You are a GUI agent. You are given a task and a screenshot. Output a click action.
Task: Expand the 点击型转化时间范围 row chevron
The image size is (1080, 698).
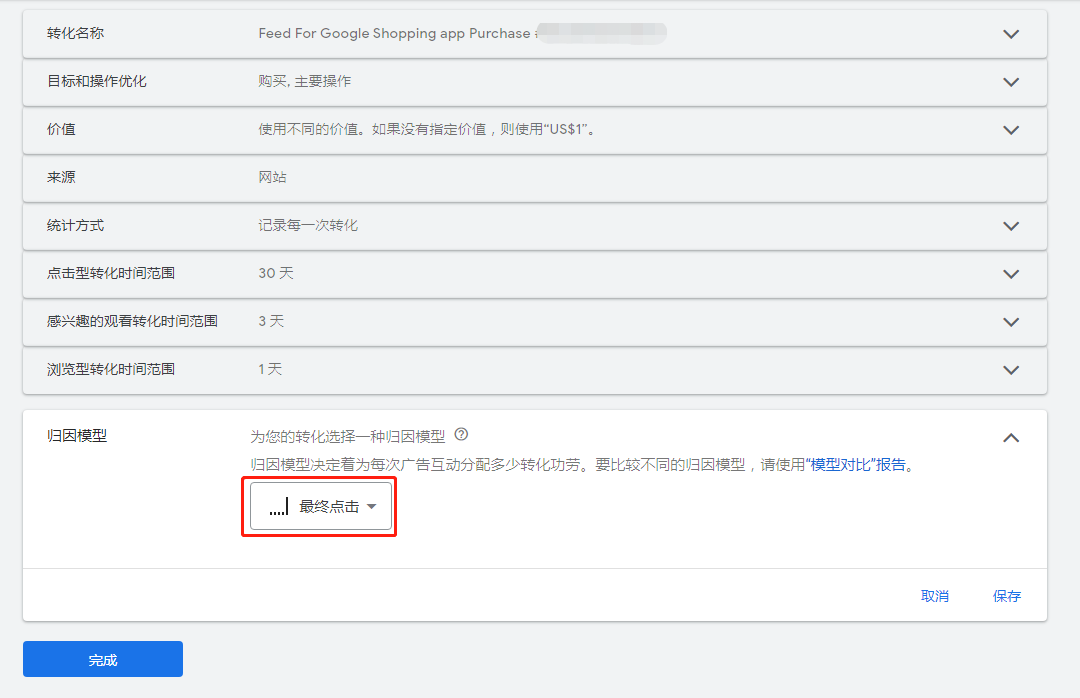coord(1010,274)
